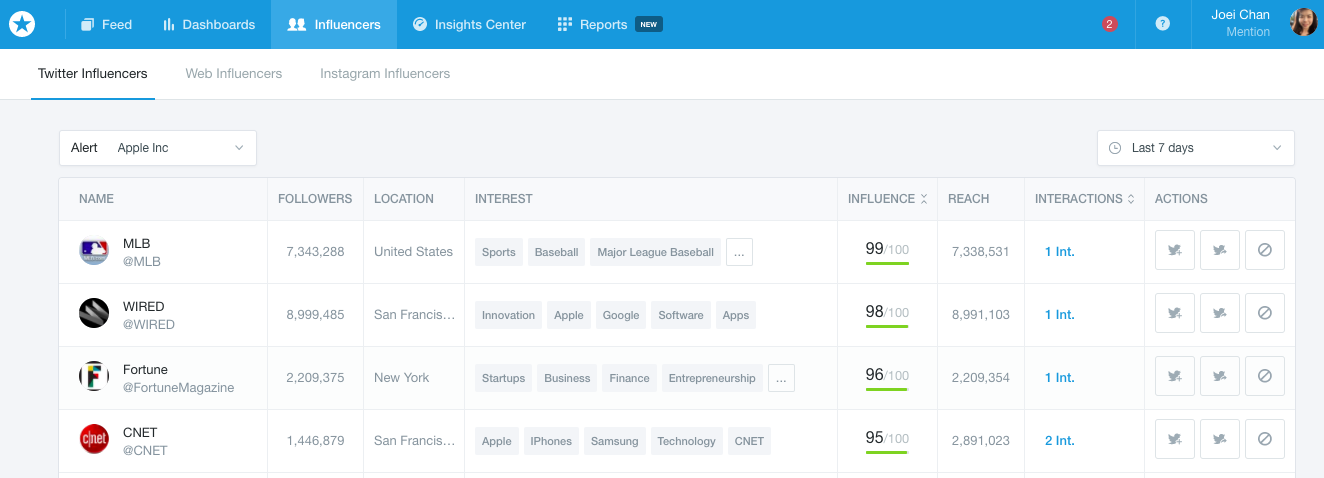The image size is (1324, 478).
Task: Sort by the Influence column arrows
Action: coord(924,199)
